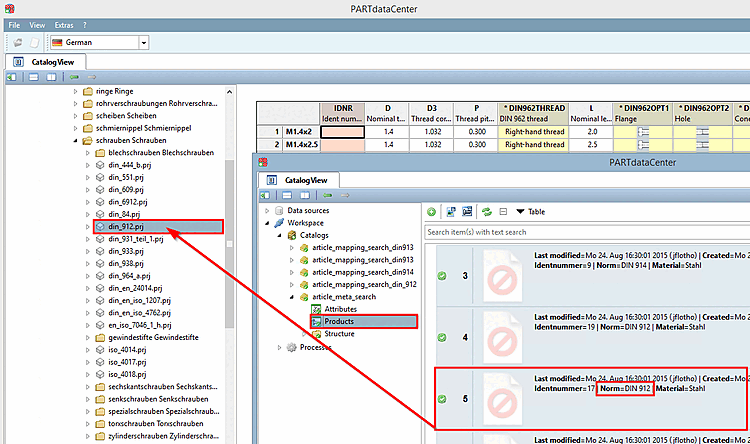Viewport: 750px width, 444px height.
Task: Click green back arrow in back window toolbar
Action: (x=74, y=77)
